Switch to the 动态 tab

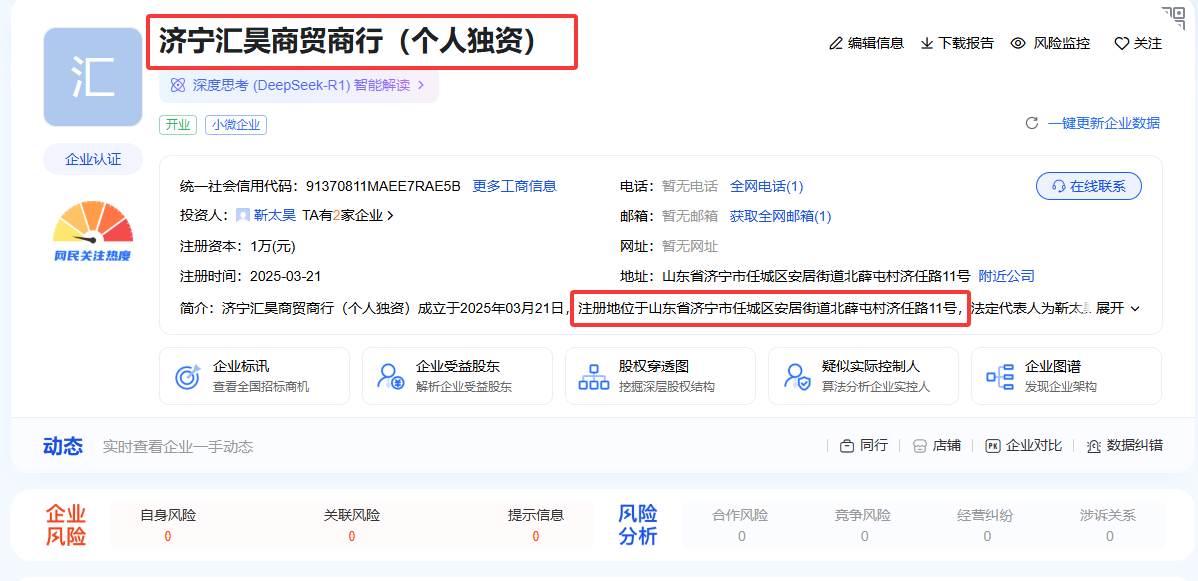[x=63, y=446]
